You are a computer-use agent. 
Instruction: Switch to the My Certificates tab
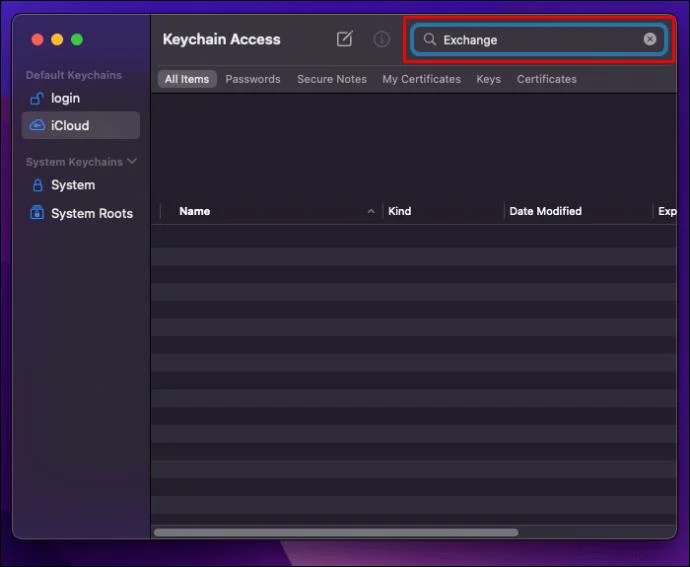coord(422,79)
